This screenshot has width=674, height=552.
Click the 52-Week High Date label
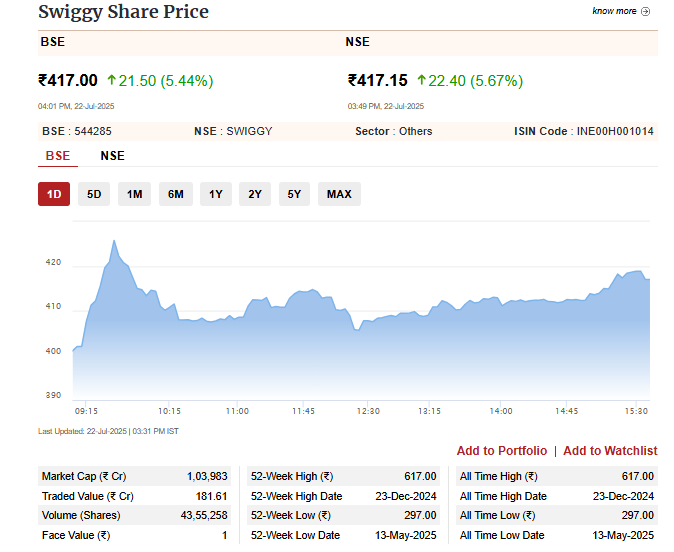[x=297, y=496]
